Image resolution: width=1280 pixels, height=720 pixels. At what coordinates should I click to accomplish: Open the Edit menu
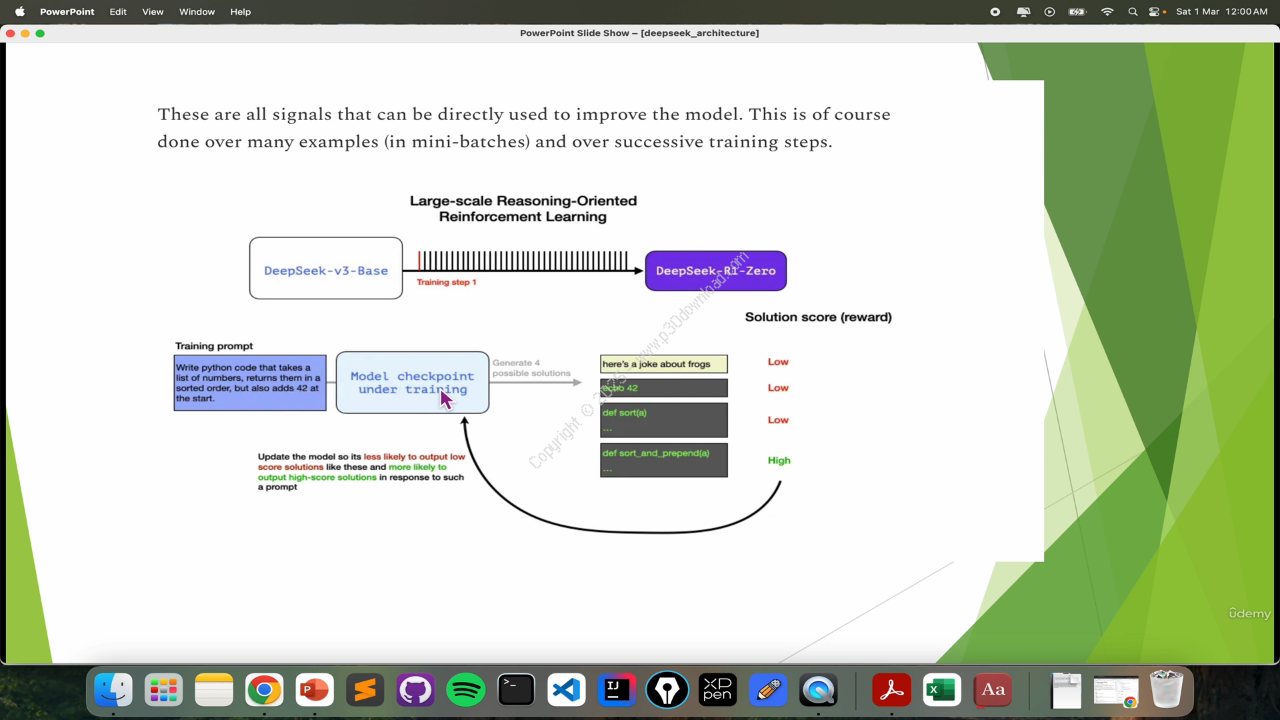118,12
